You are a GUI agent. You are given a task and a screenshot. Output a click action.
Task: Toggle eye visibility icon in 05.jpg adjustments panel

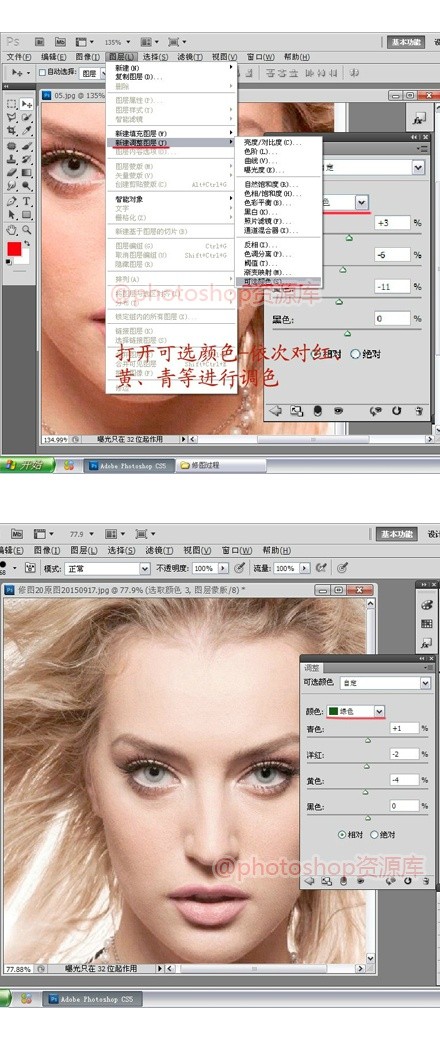339,411
